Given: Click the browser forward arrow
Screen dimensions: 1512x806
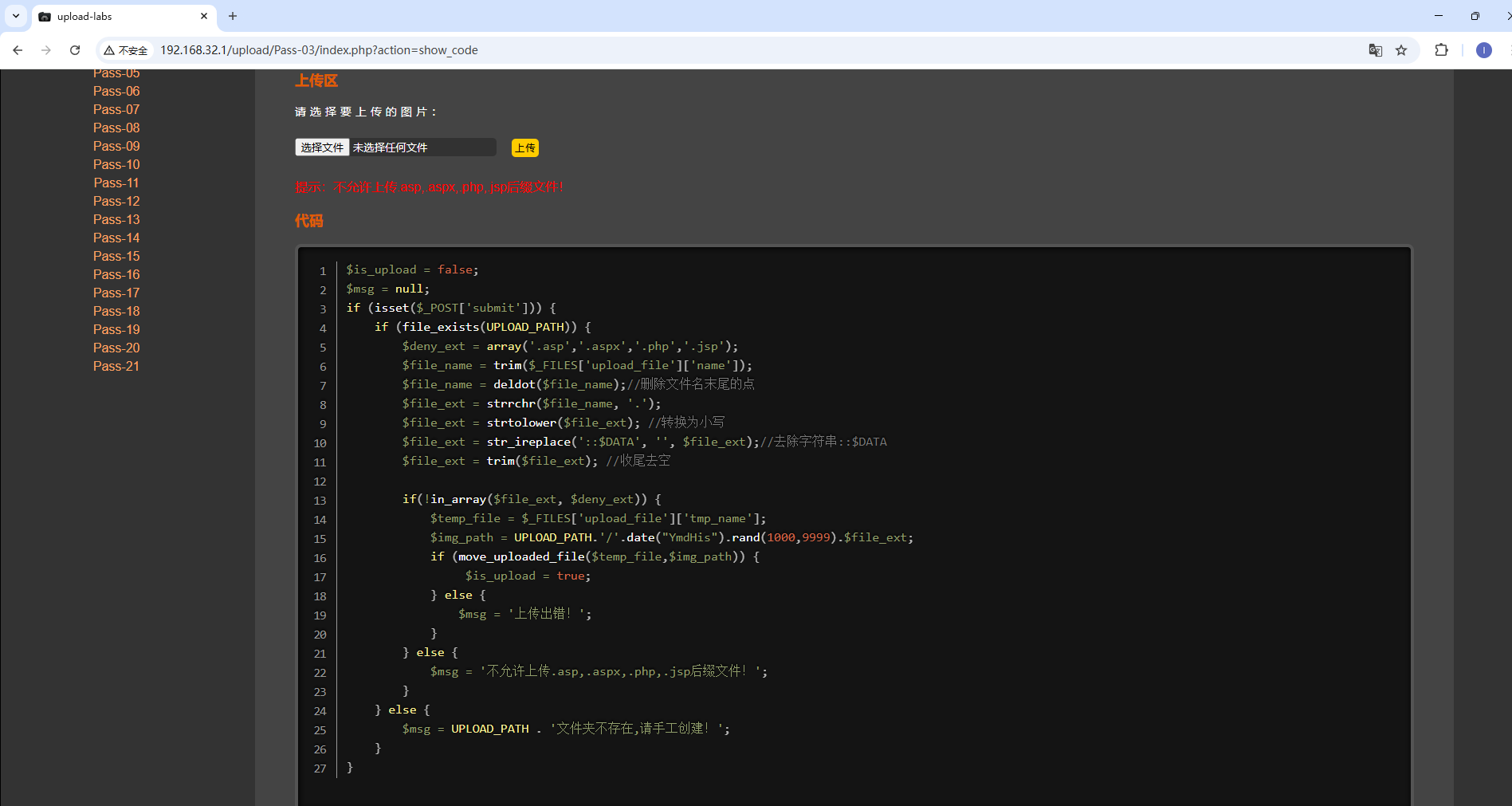Looking at the screenshot, I should pos(46,50).
